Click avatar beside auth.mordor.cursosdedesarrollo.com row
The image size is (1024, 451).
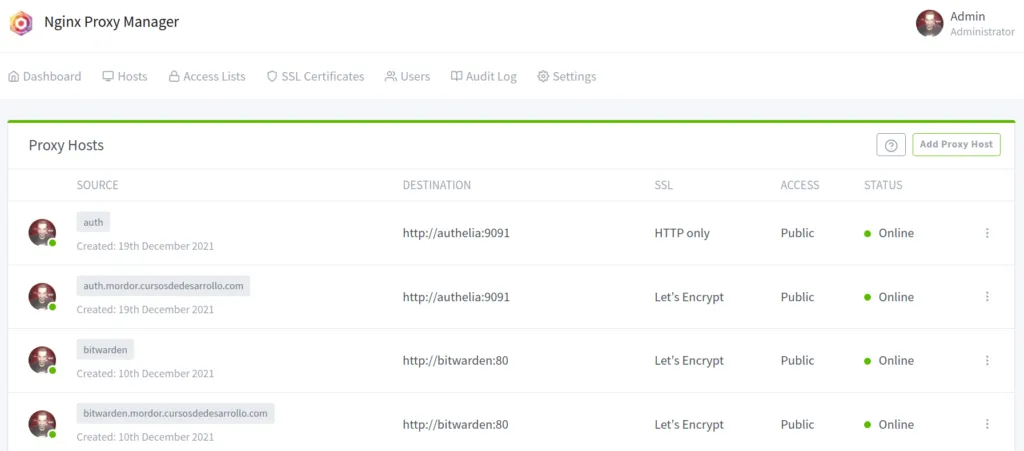pyautogui.click(x=42, y=297)
